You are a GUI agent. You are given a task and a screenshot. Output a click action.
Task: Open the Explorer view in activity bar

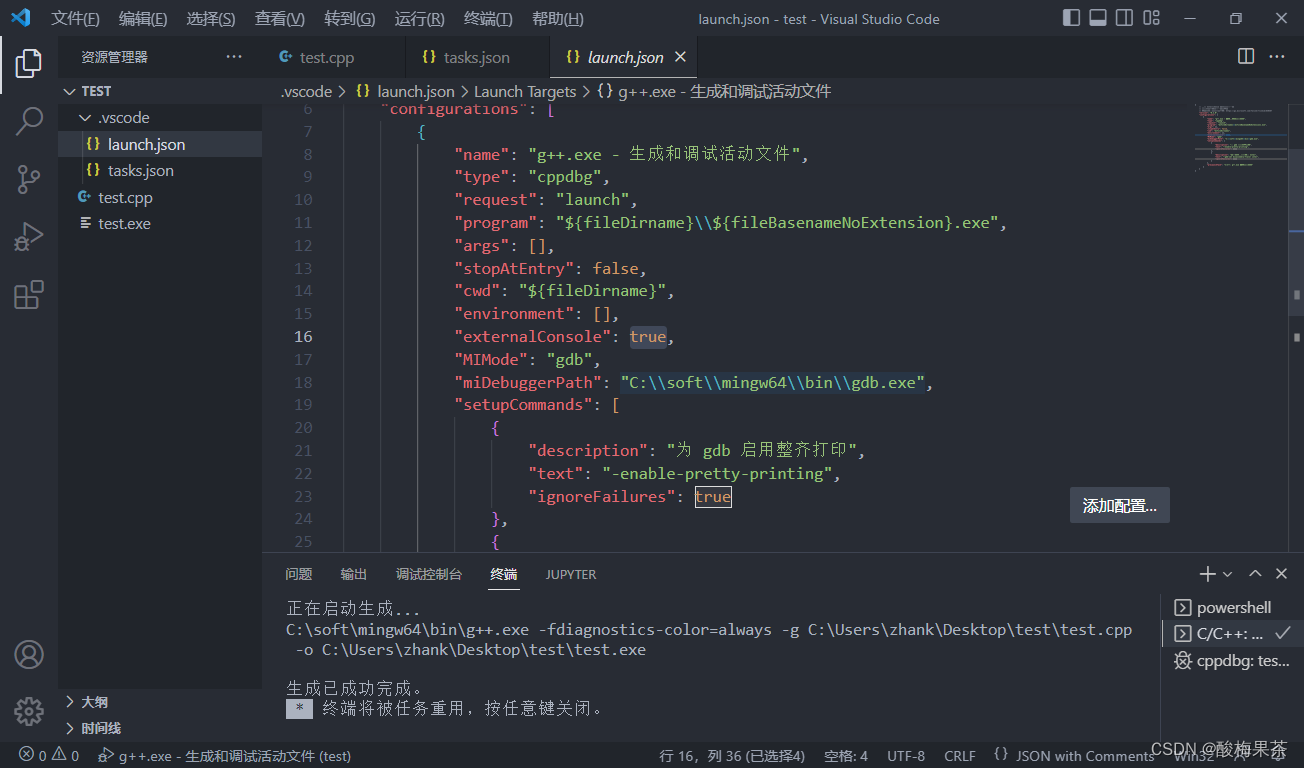(x=28, y=64)
